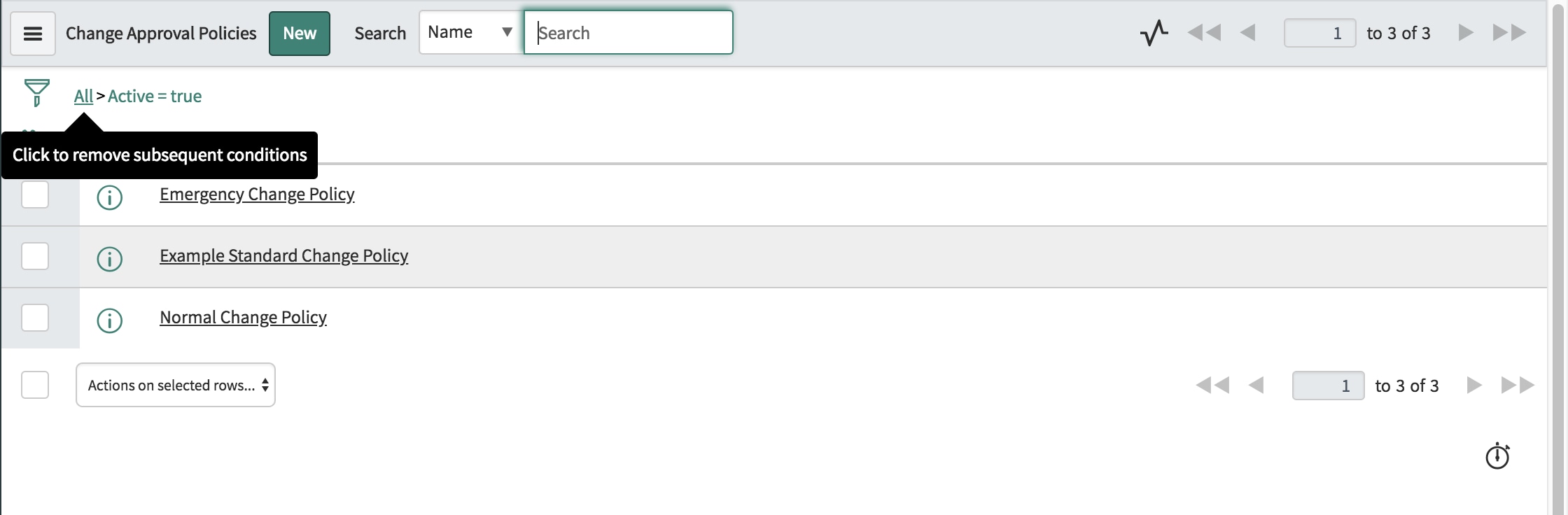Click the All breadcrumb filter

coord(83,96)
